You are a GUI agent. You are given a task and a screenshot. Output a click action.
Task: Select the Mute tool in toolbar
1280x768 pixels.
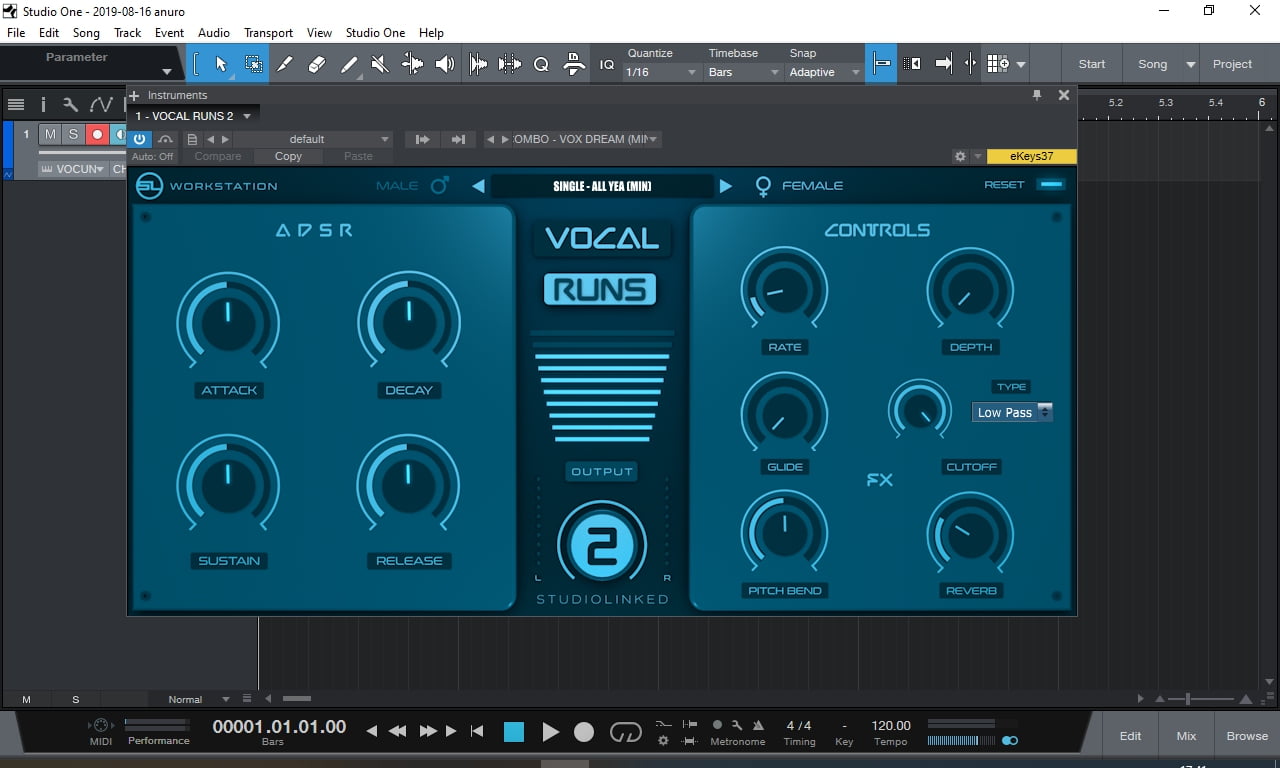(x=380, y=64)
